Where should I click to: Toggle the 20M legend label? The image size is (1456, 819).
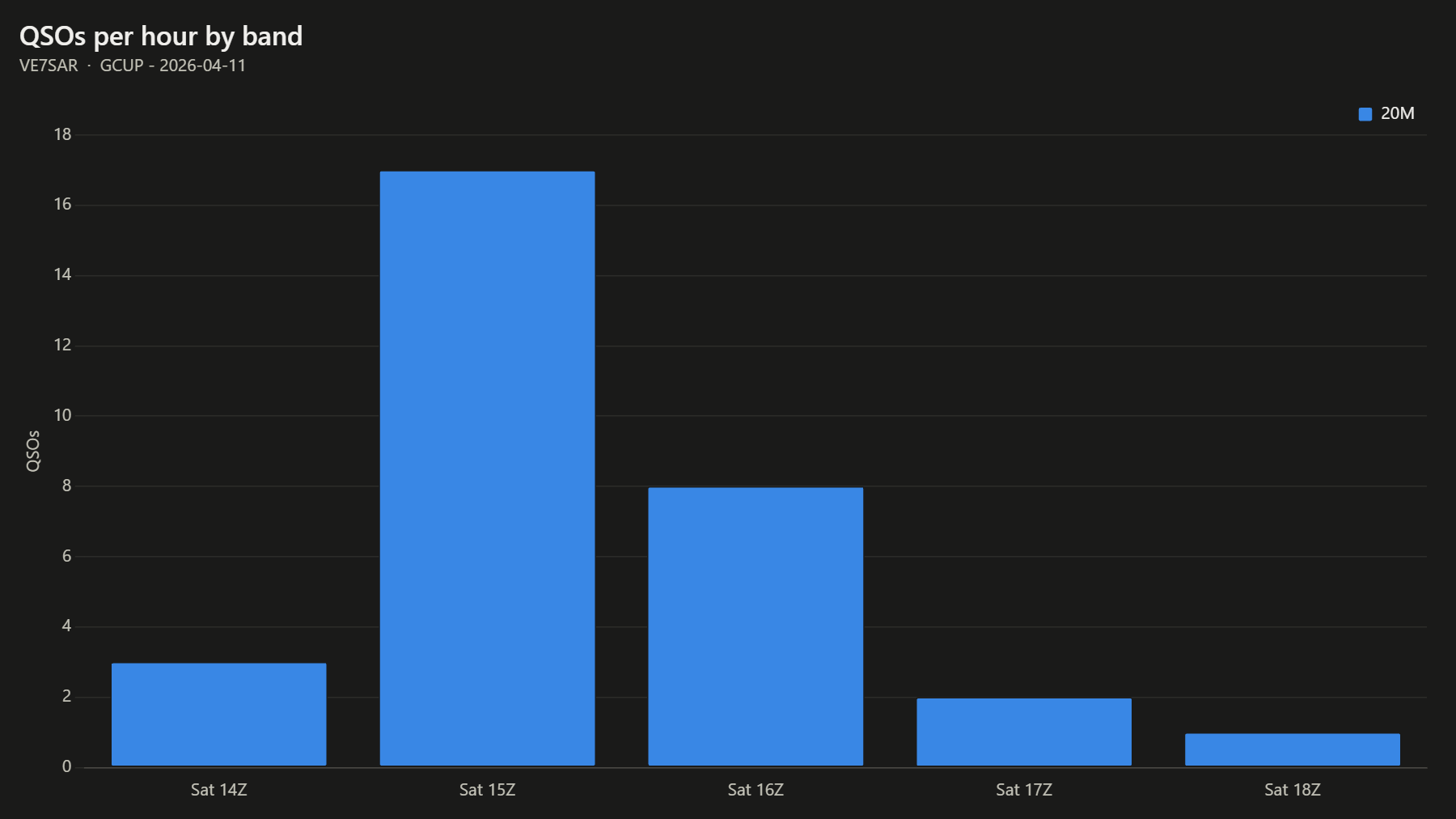(1397, 114)
